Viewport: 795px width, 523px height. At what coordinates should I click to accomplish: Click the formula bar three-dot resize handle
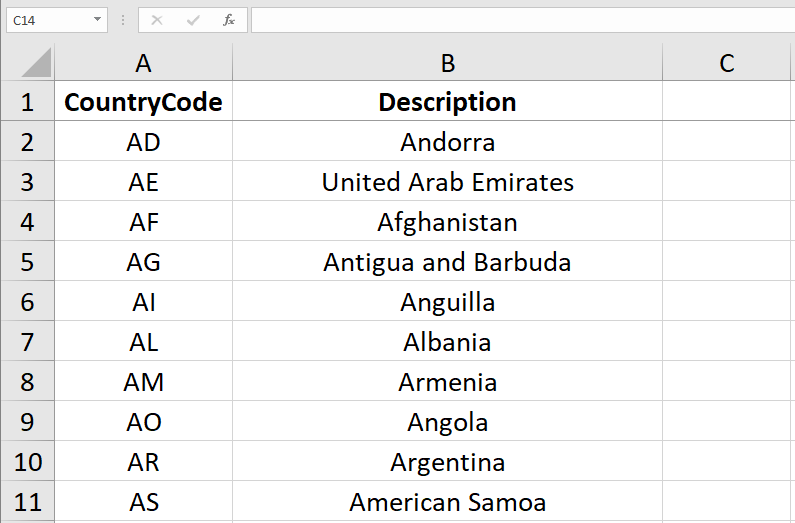pyautogui.click(x=123, y=20)
